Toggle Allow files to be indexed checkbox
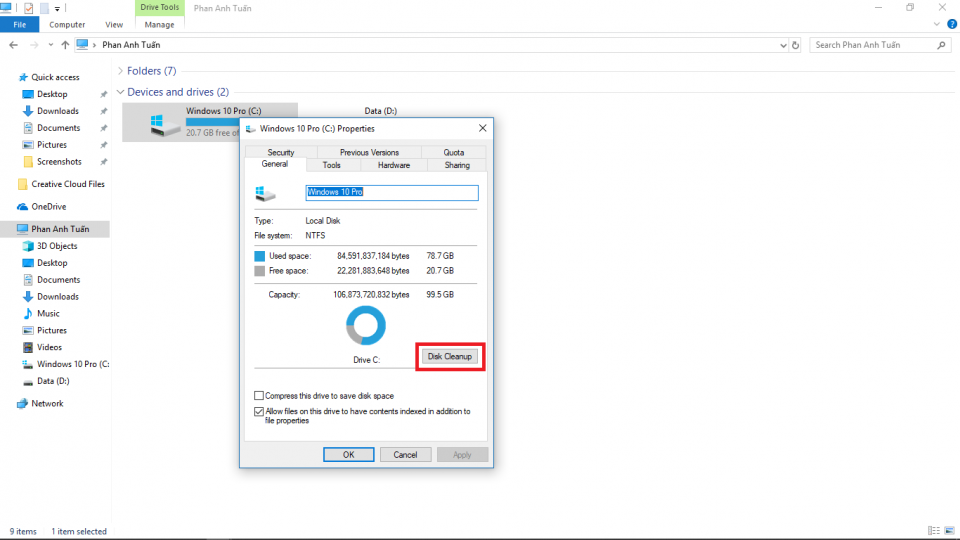This screenshot has height=540, width=960. click(x=259, y=411)
